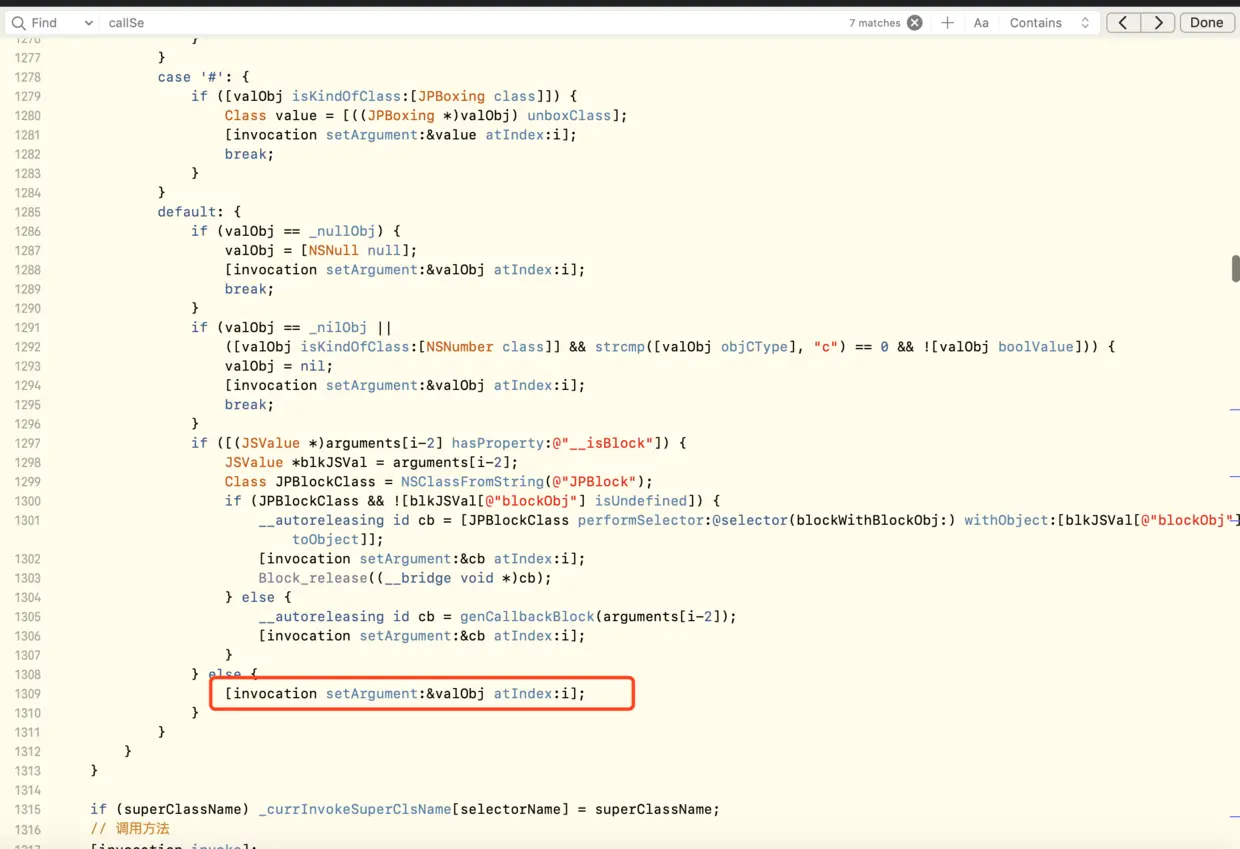
Task: Click toObject]]; continuation line
Action: (x=338, y=540)
